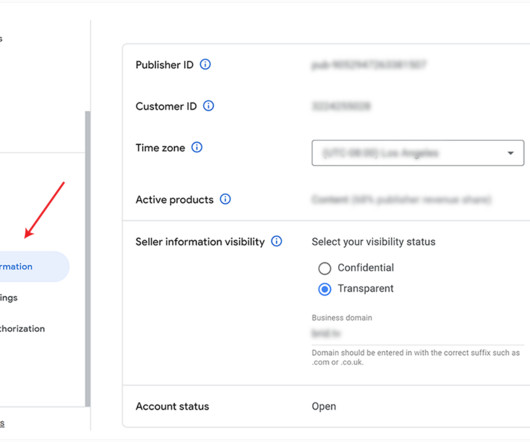
Task: Open the Los Angeles time zone combo box
Action: coord(418,153)
